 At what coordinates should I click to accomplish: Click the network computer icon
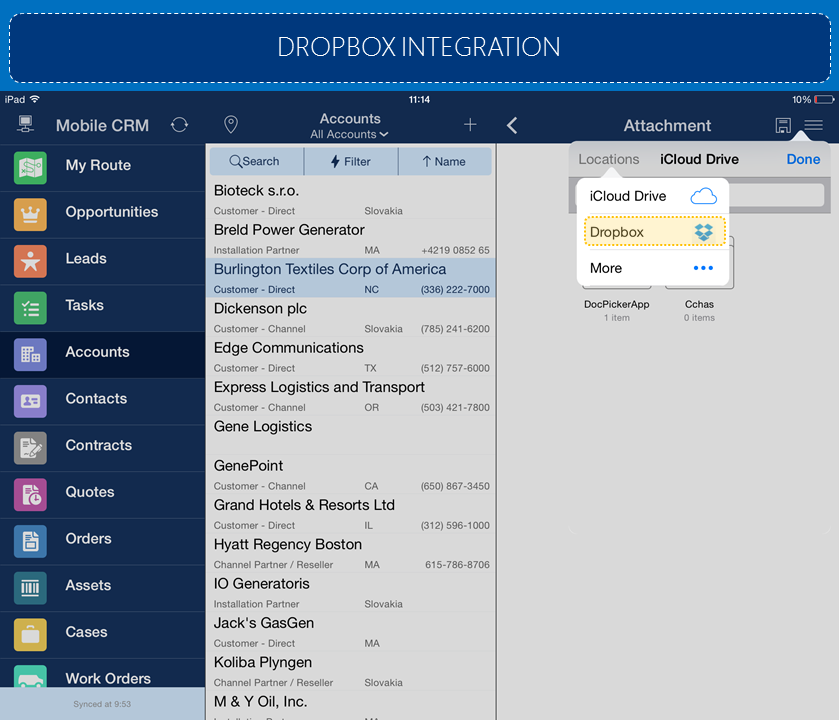[26, 125]
